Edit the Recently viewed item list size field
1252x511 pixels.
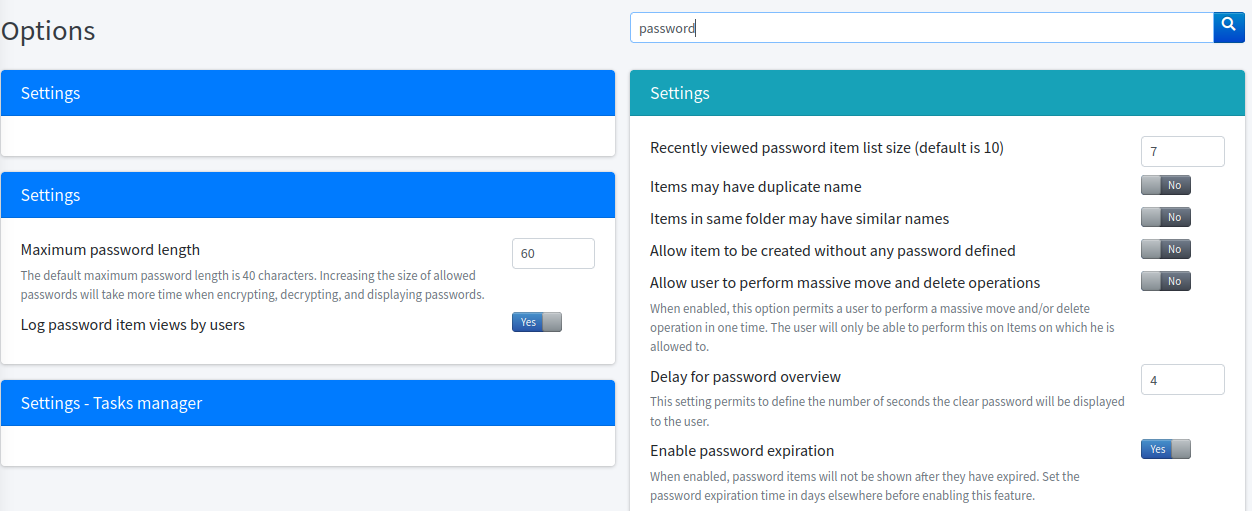[1182, 151]
